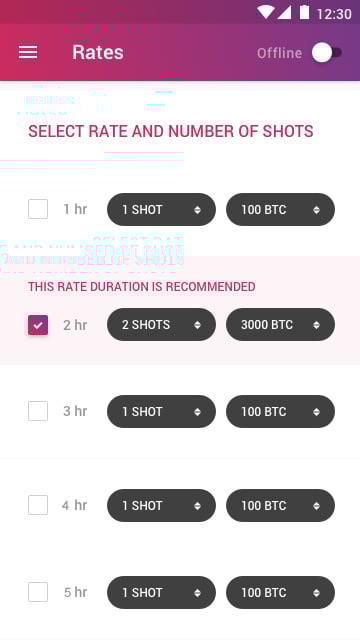Toggle the Offline switch
360x640 pixels.
[327, 53]
